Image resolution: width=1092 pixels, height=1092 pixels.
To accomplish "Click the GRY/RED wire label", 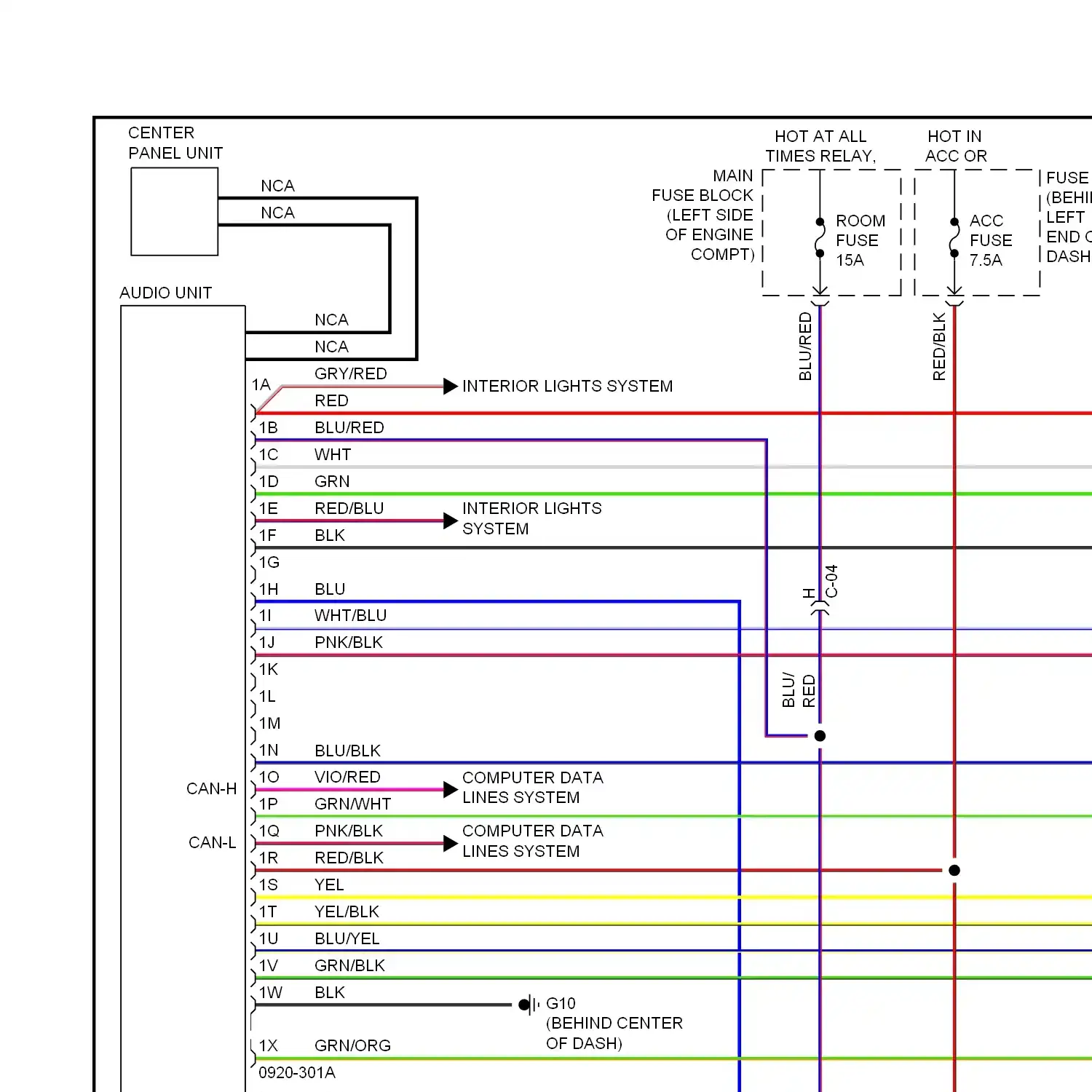I will [351, 373].
